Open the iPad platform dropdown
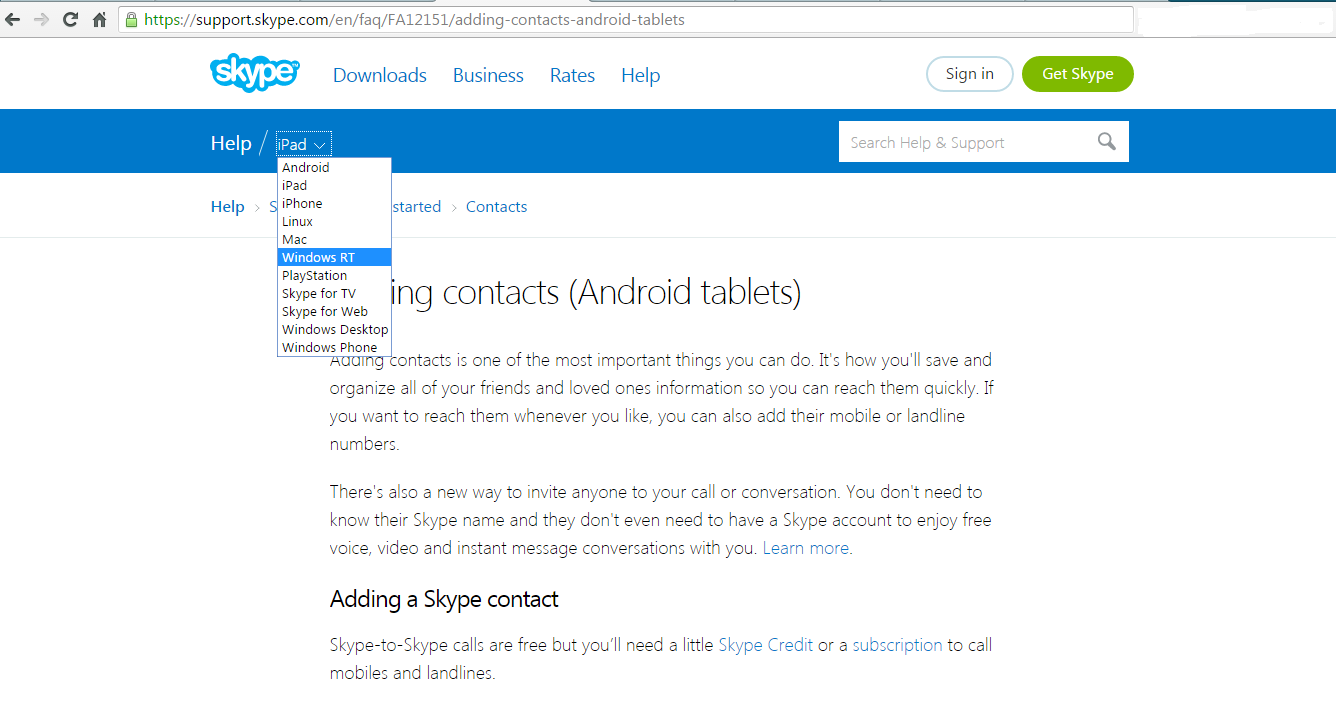Screen dimensions: 1336x704 coord(303,144)
